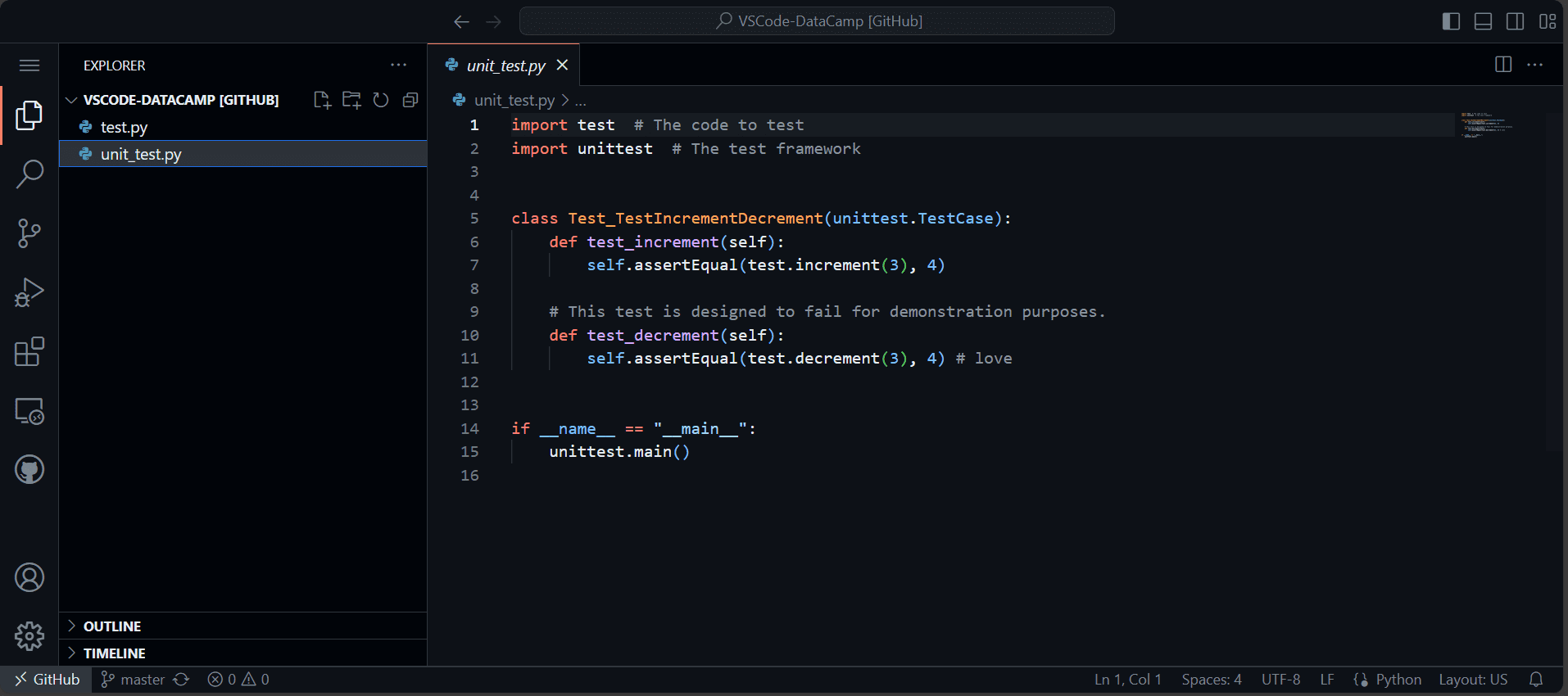Click the minimap code preview
The width and height of the screenshot is (1568, 696).
(1486, 125)
